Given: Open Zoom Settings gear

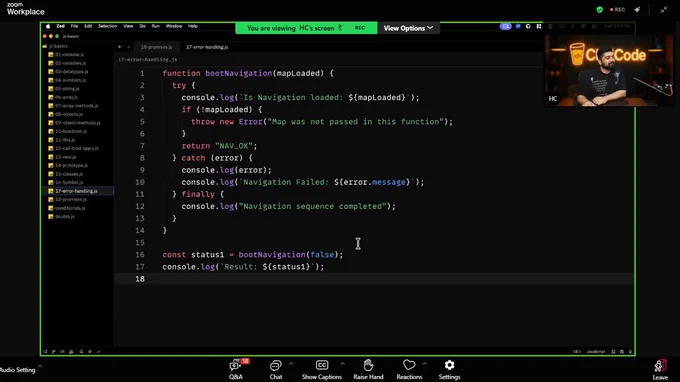Looking at the screenshot, I should click(449, 365).
